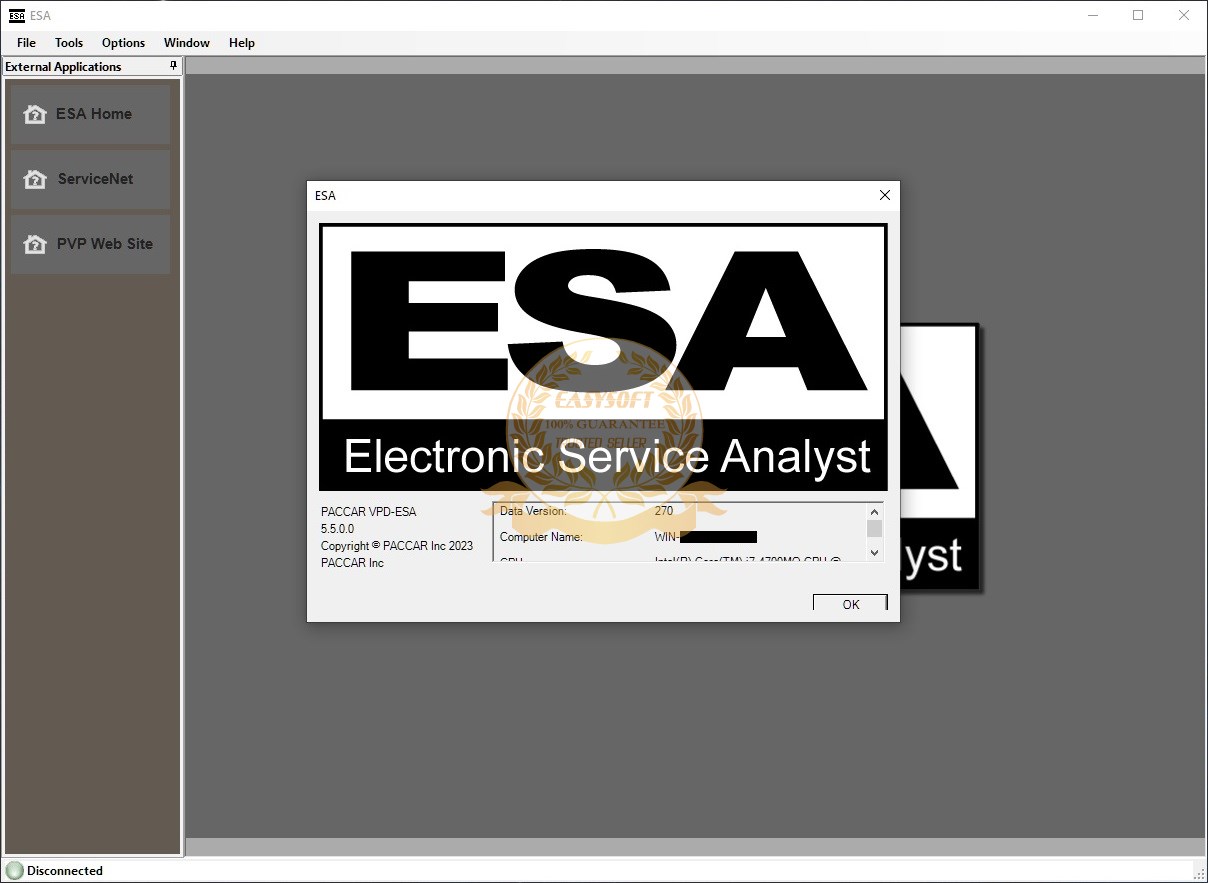
Task: Click the ESA application icon in title bar
Action: (17, 15)
